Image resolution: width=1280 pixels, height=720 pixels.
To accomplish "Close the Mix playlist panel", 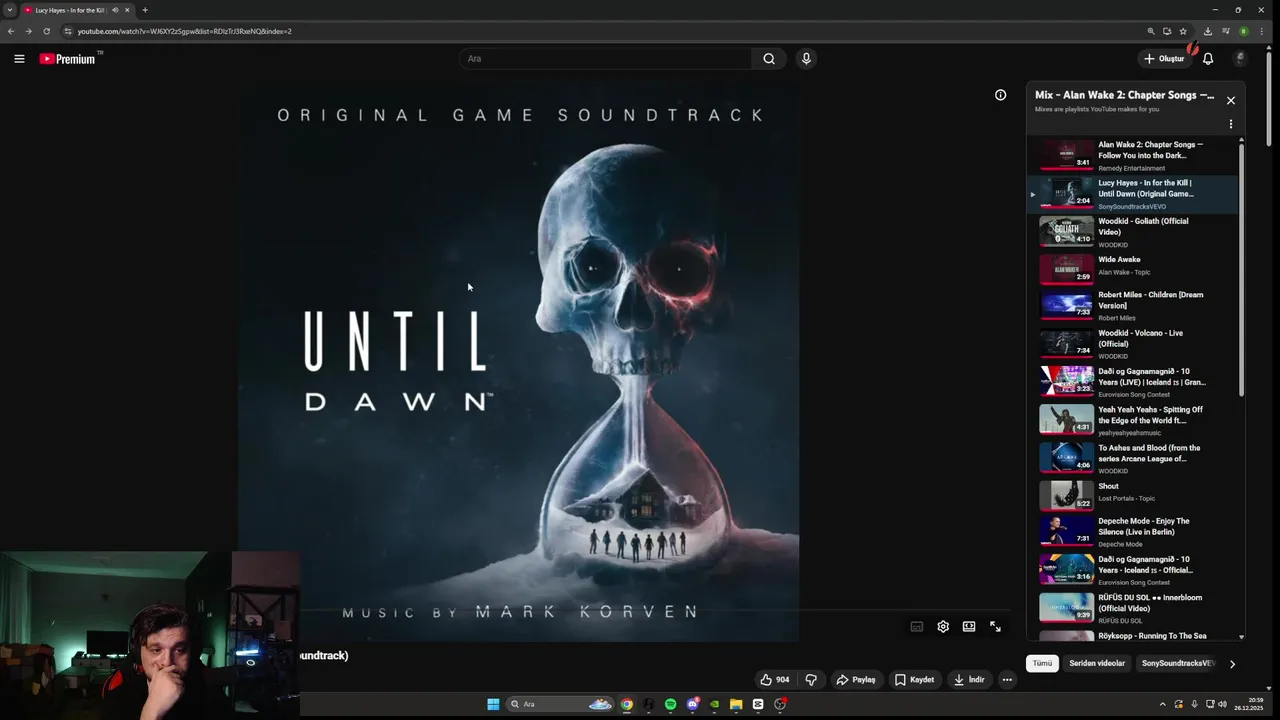I will 1231,100.
